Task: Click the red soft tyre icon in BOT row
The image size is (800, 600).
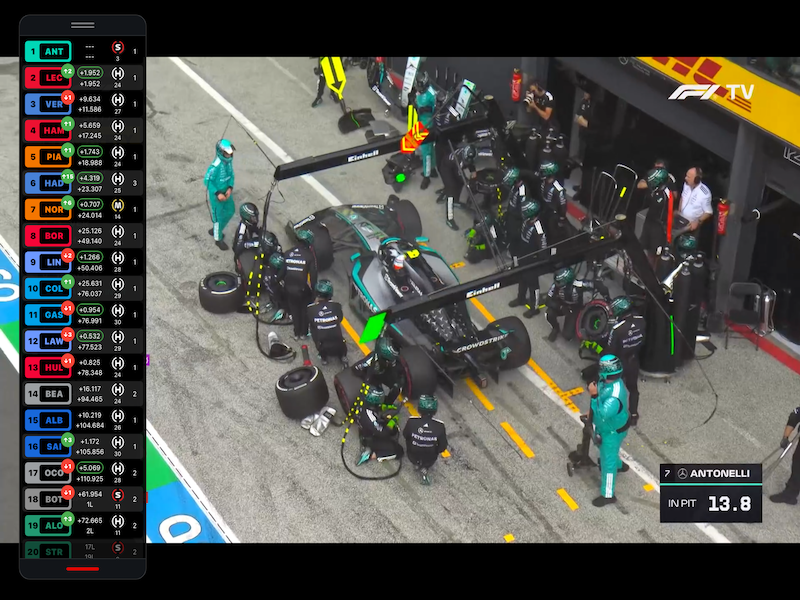Action: pos(118,495)
